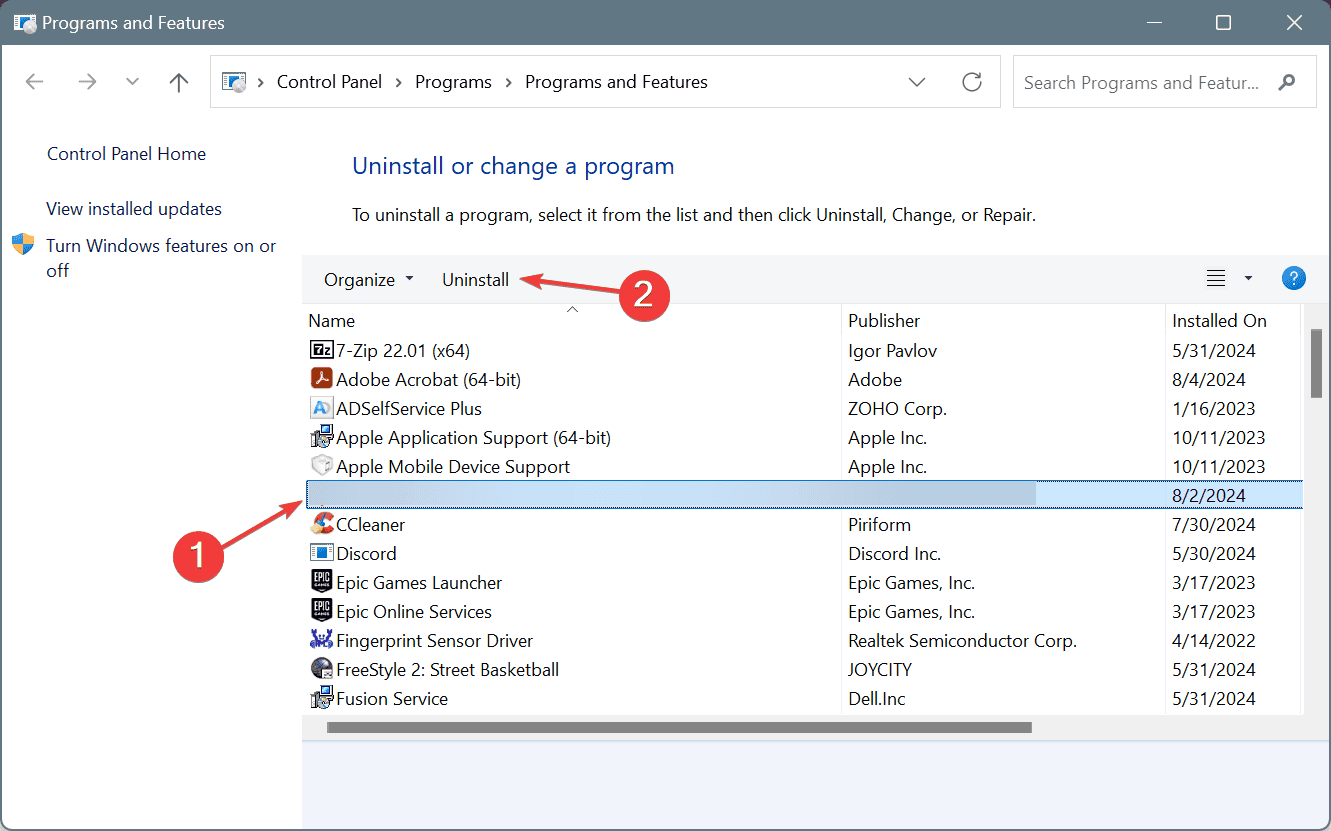
Task: Select the Fingerprint Sensor Driver icon
Action: 321,640
